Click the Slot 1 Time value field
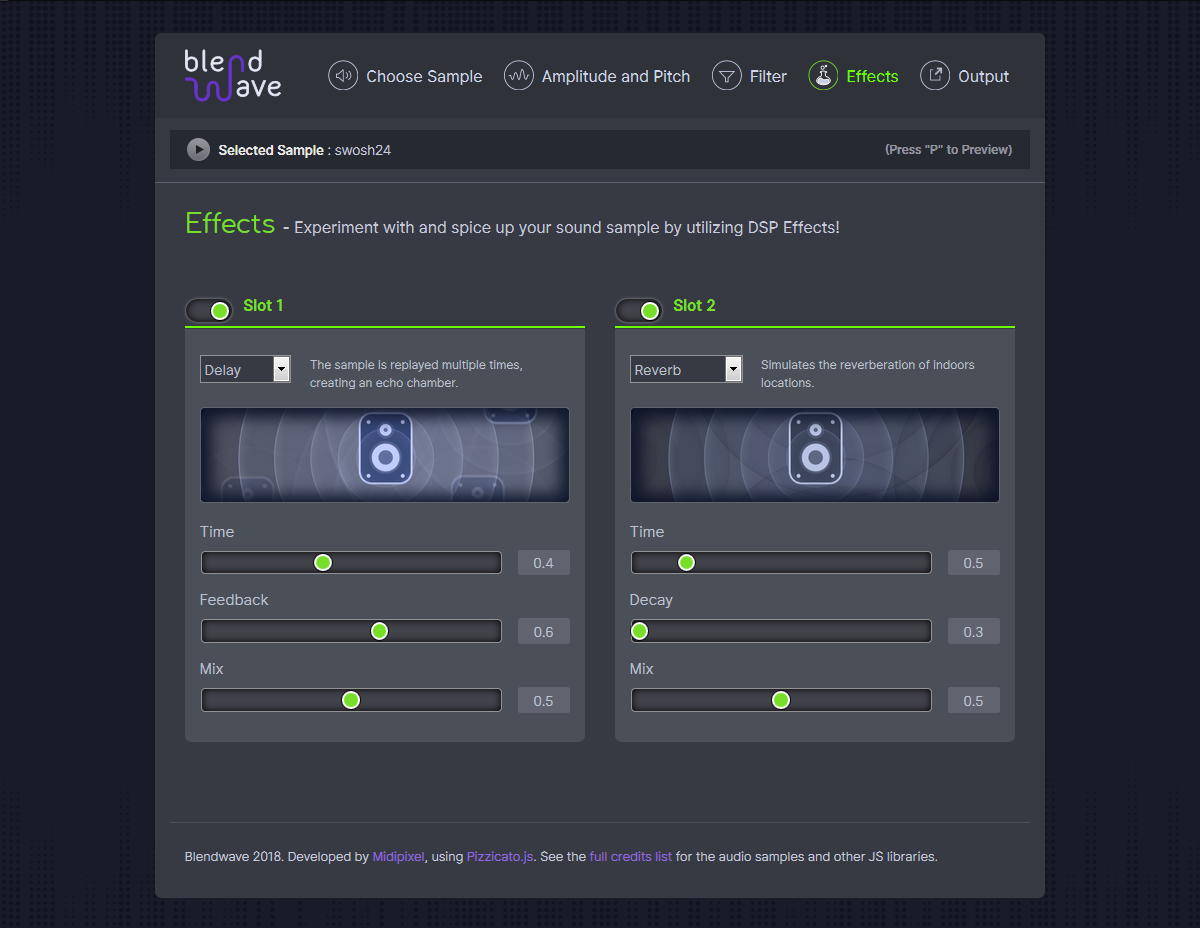The width and height of the screenshot is (1200, 928). coord(543,563)
